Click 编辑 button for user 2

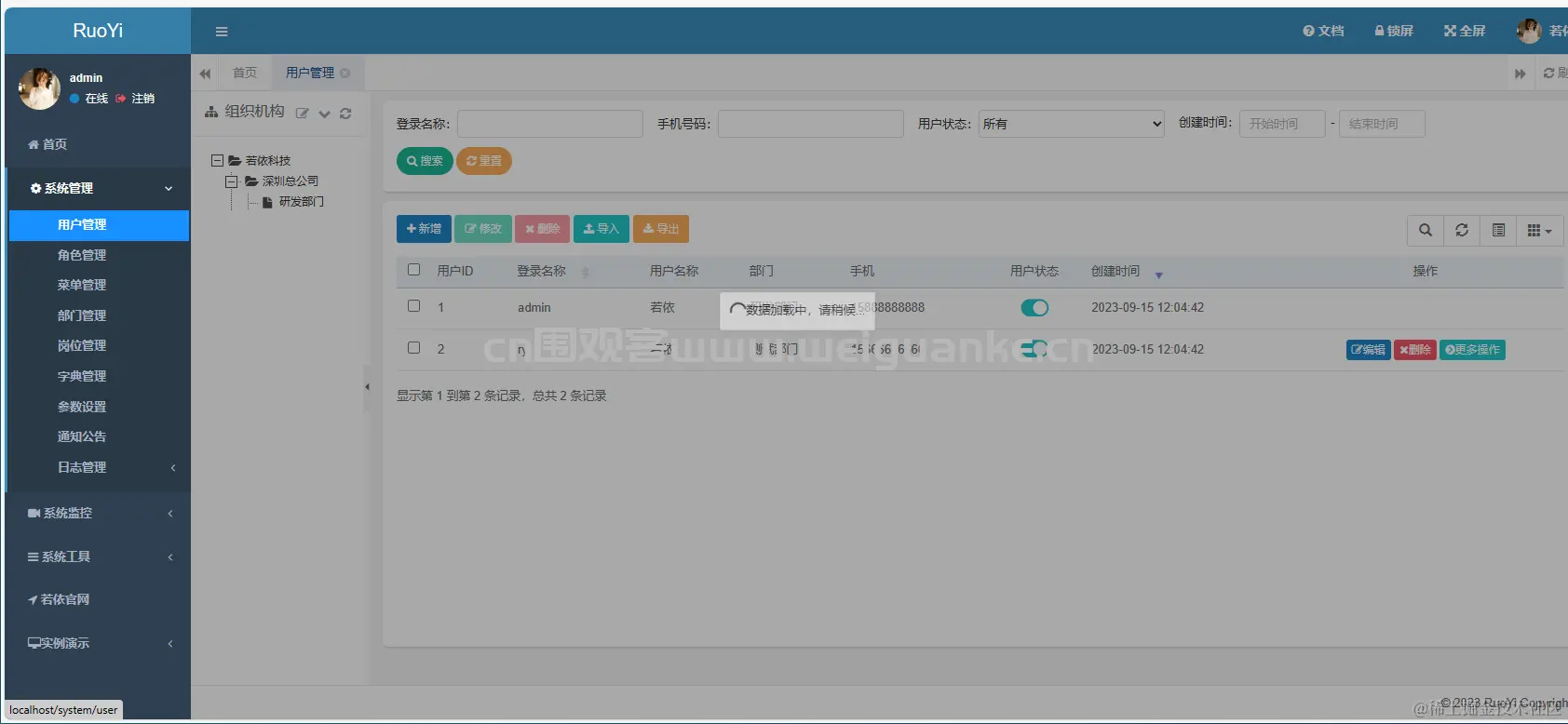(x=1369, y=350)
